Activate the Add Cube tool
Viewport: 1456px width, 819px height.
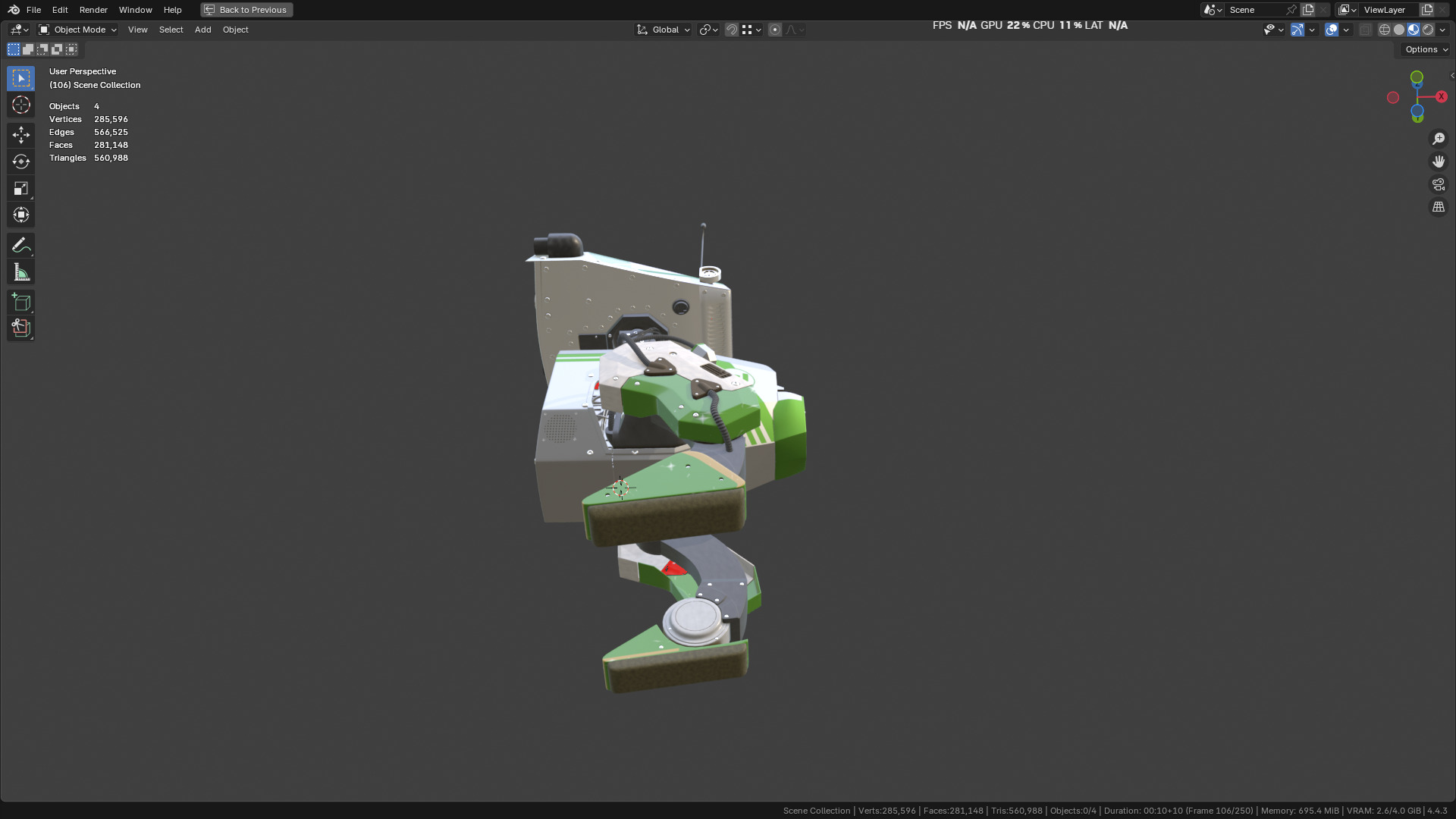click(20, 302)
